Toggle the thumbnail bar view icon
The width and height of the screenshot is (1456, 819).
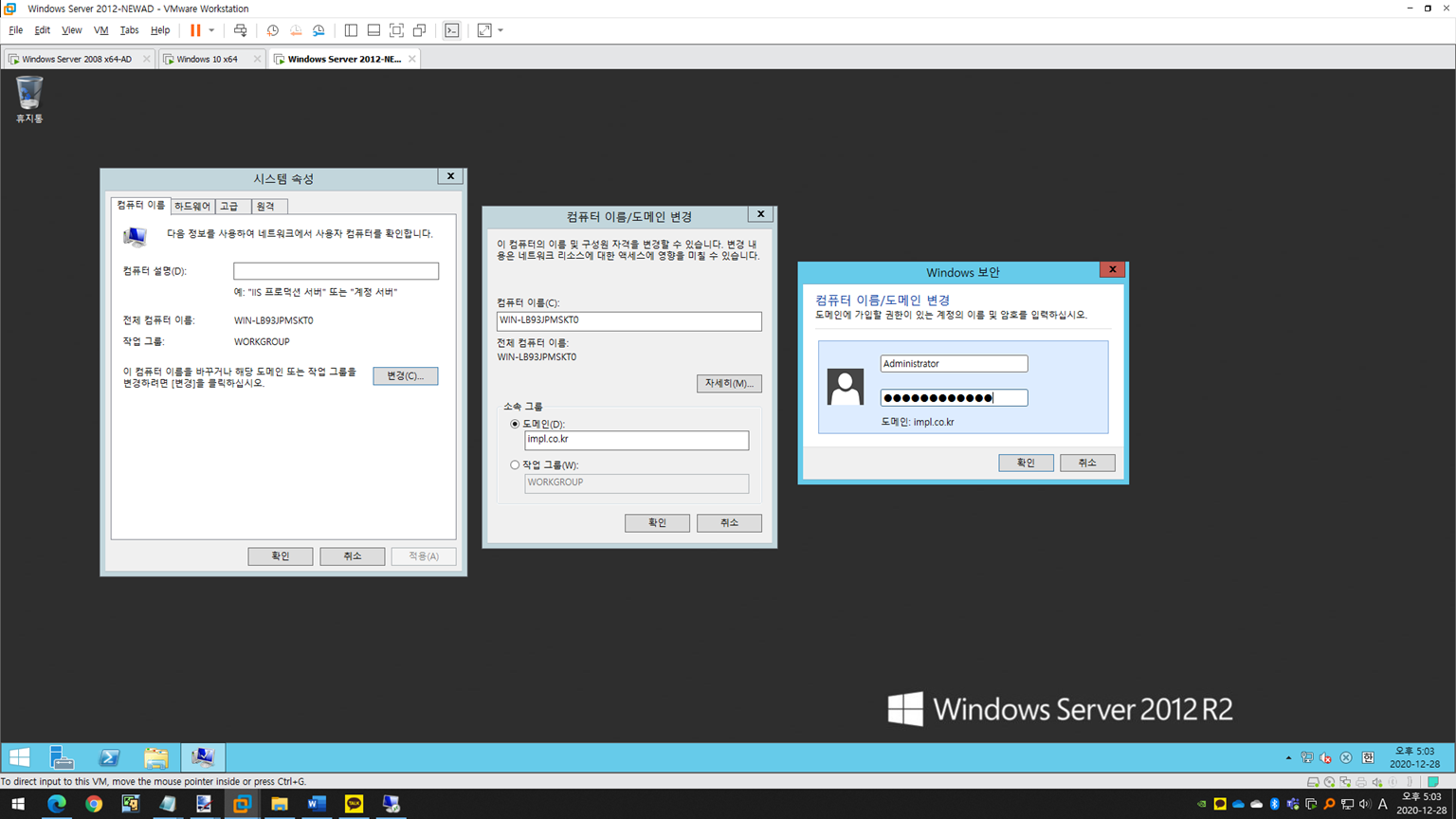(x=373, y=30)
